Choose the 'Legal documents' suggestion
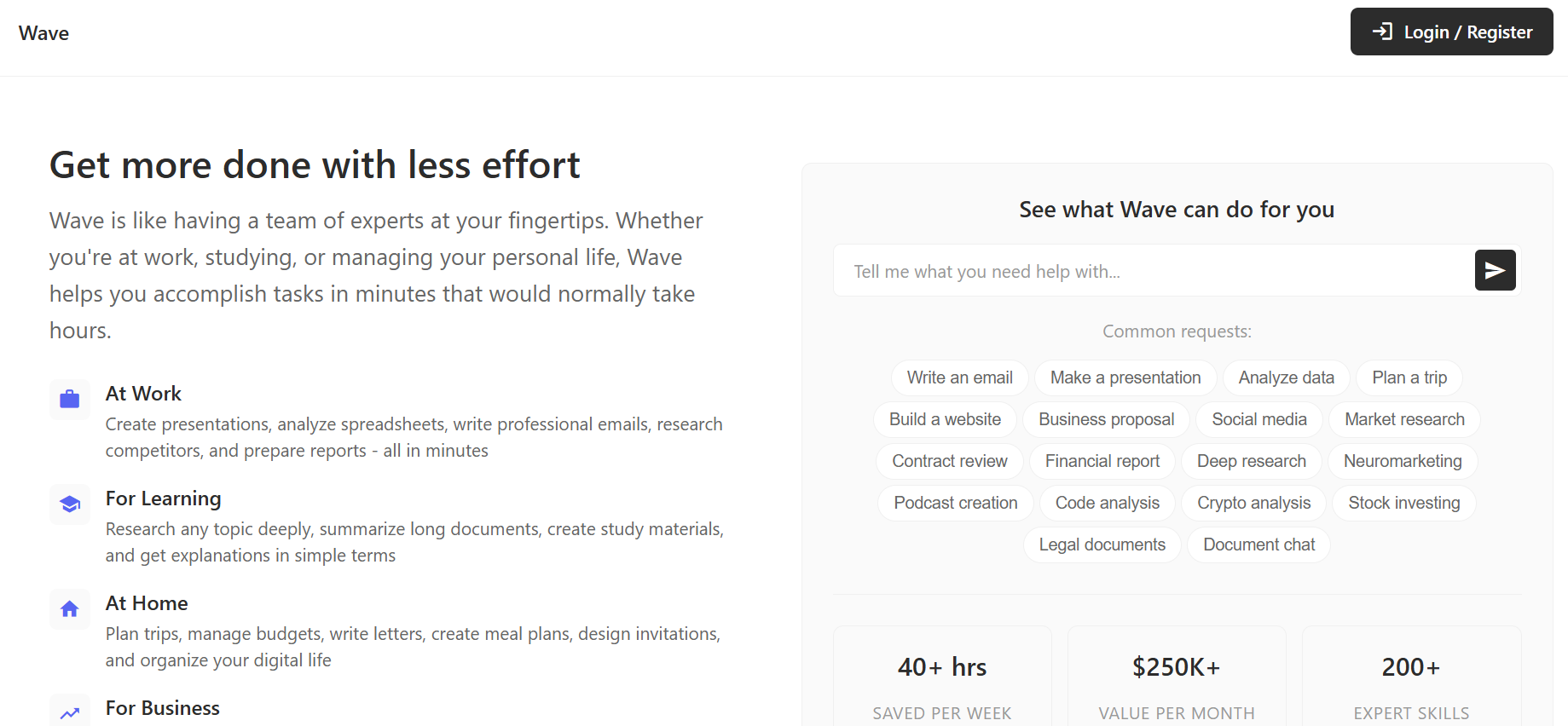The width and height of the screenshot is (1568, 726). (1102, 544)
